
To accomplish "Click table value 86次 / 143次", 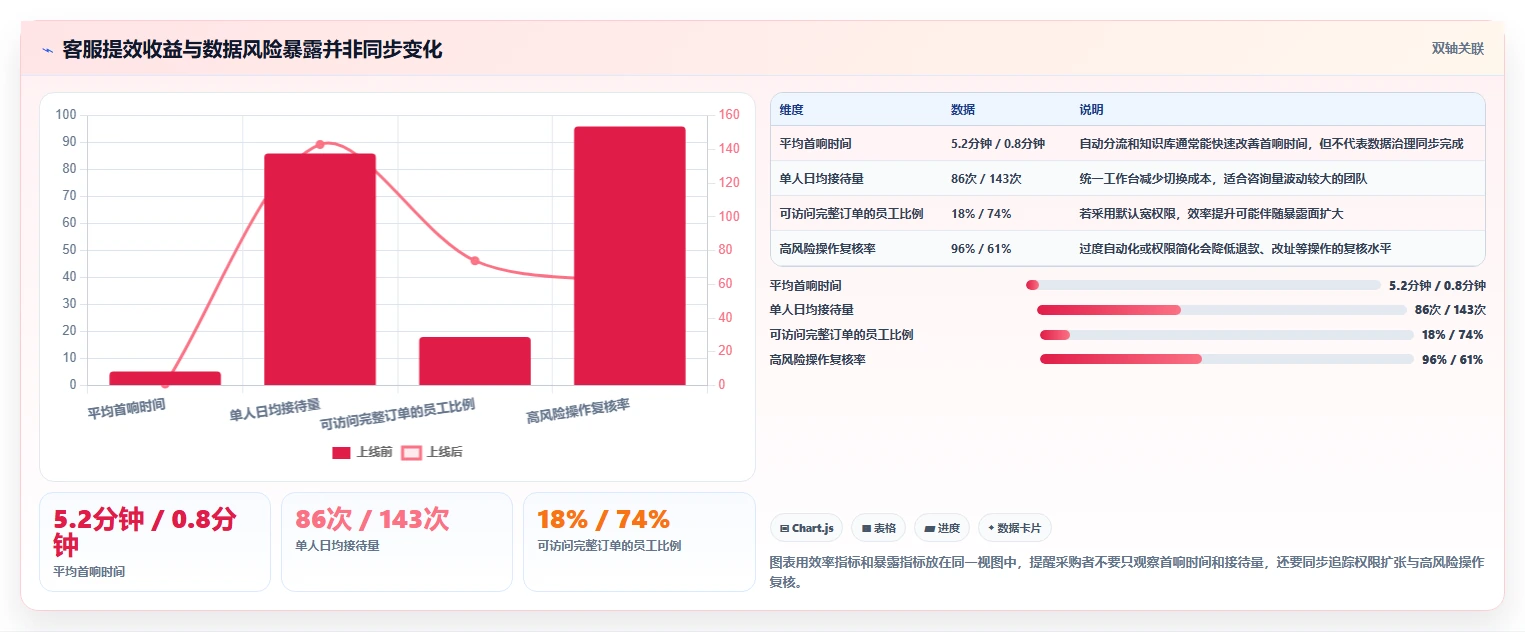I will [x=985, y=179].
